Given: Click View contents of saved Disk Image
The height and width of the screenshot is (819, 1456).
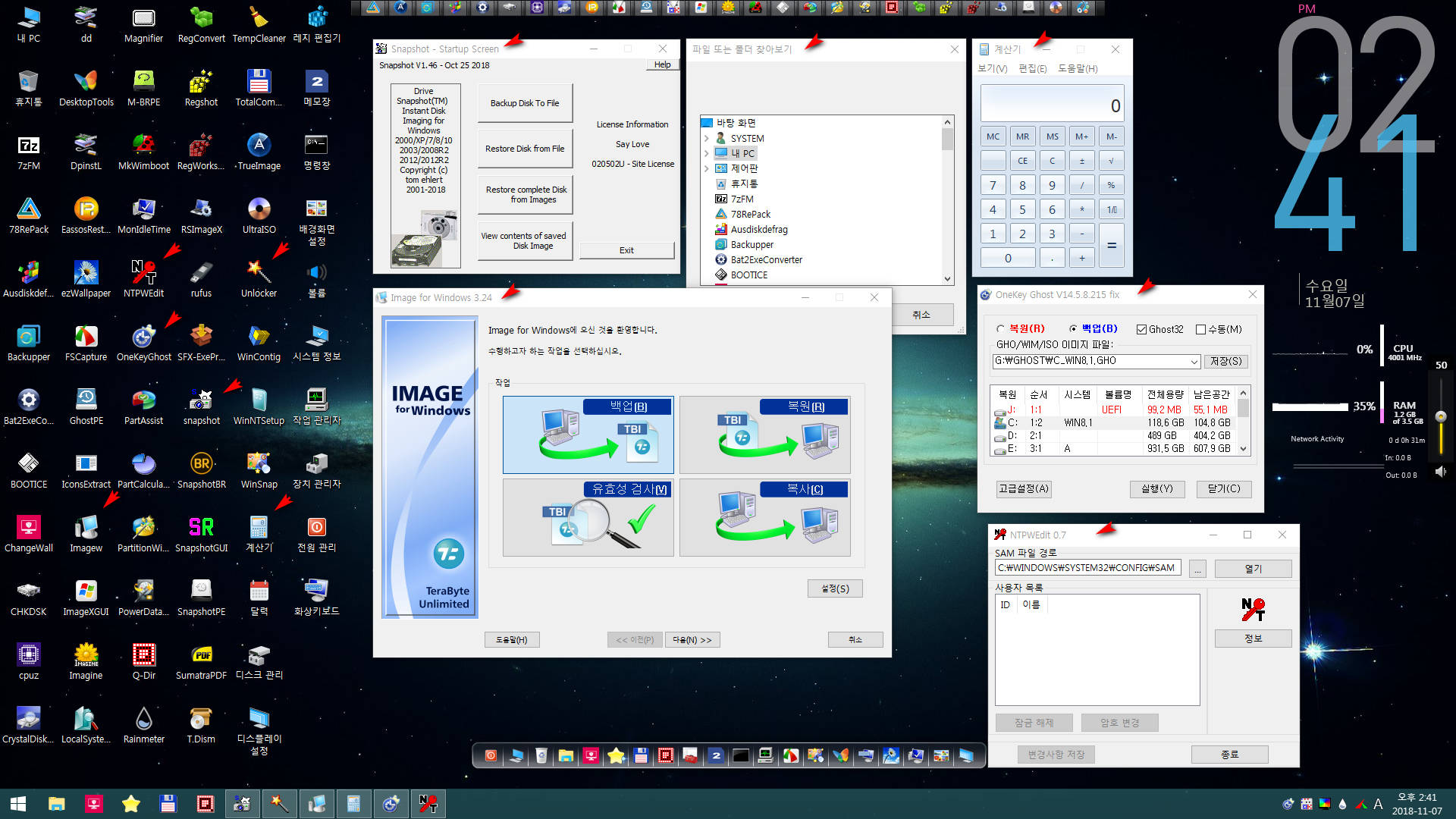Looking at the screenshot, I should (x=525, y=241).
